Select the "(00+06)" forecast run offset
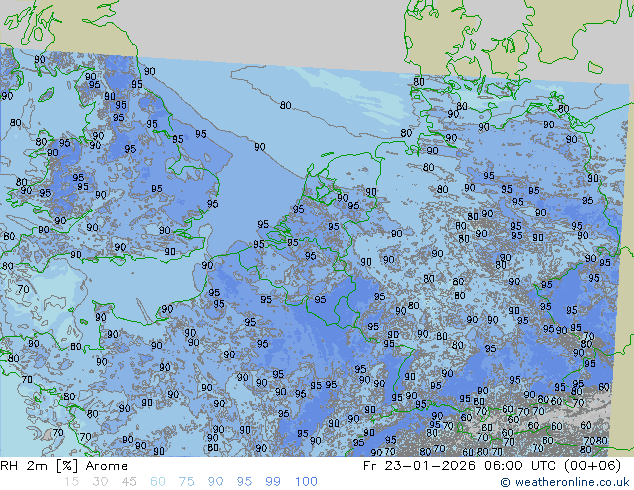 592,466
